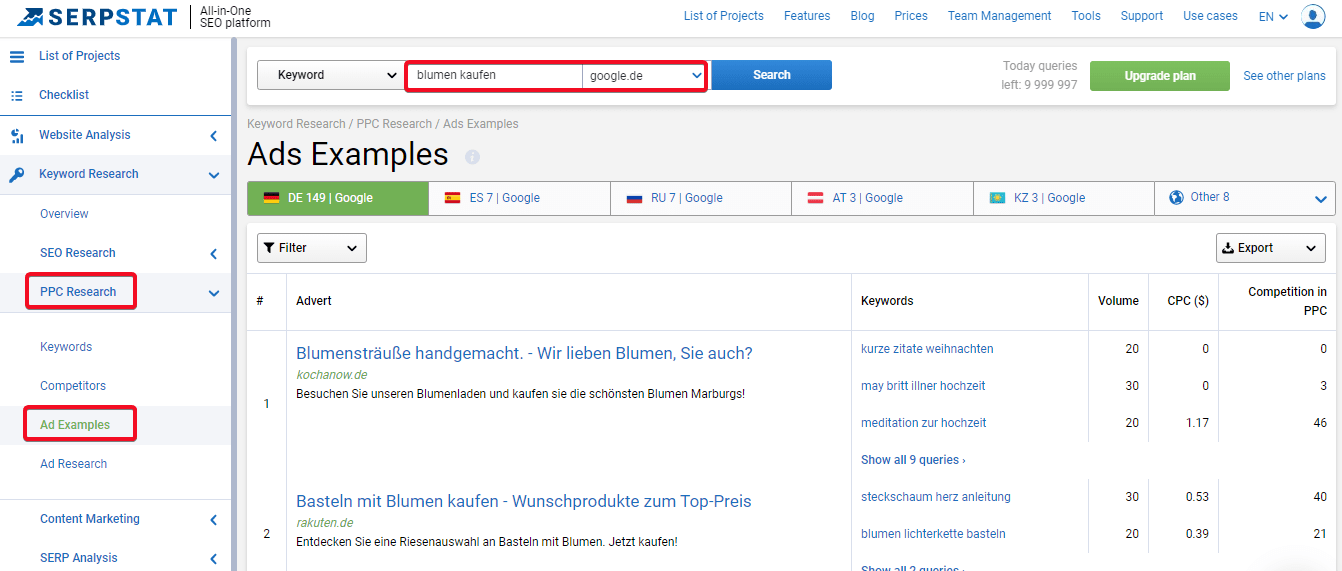Click the Checklist sidebar icon
Image resolution: width=1342 pixels, height=571 pixels.
17,95
